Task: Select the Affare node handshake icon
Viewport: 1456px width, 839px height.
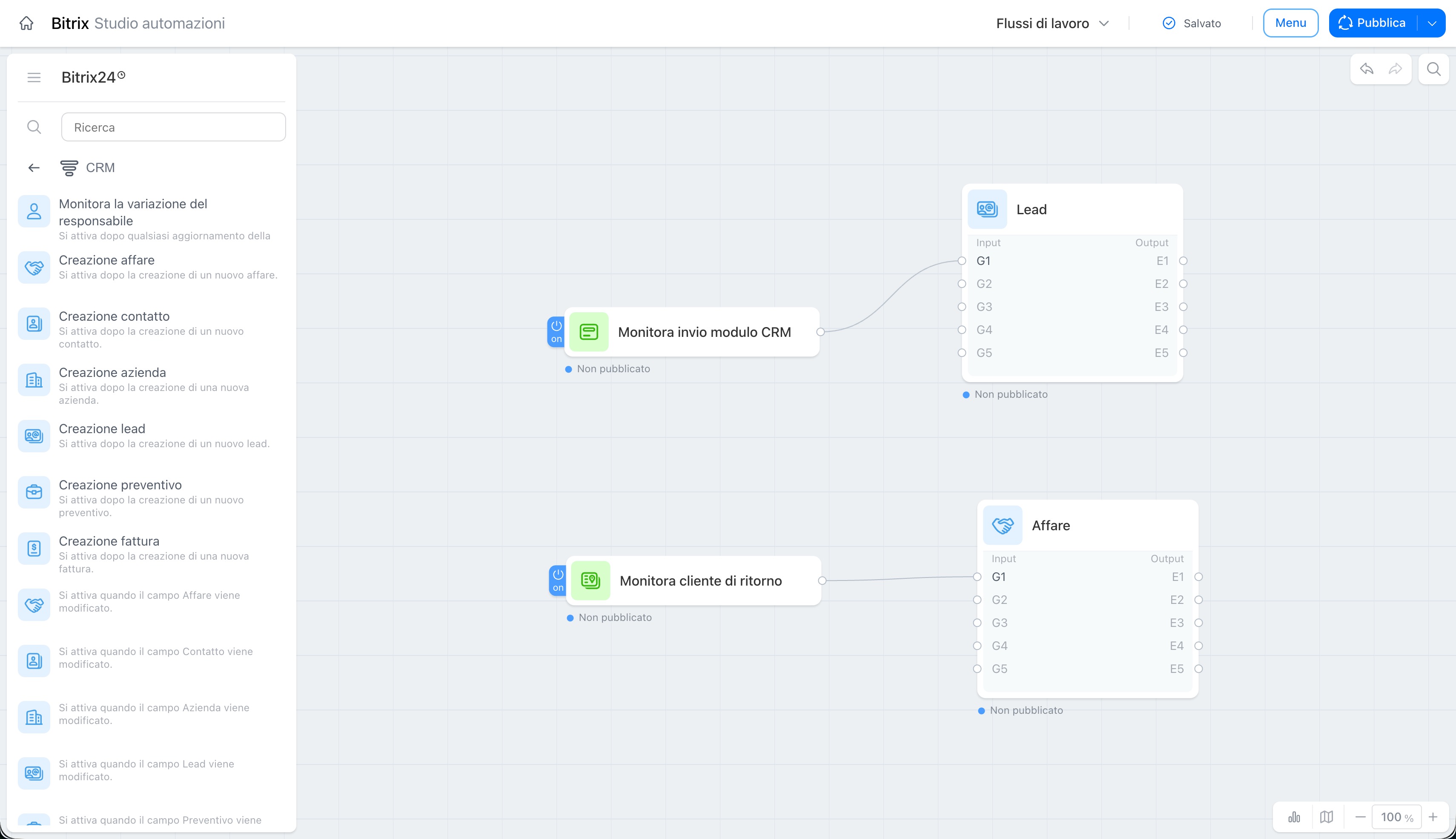Action: (x=1003, y=525)
